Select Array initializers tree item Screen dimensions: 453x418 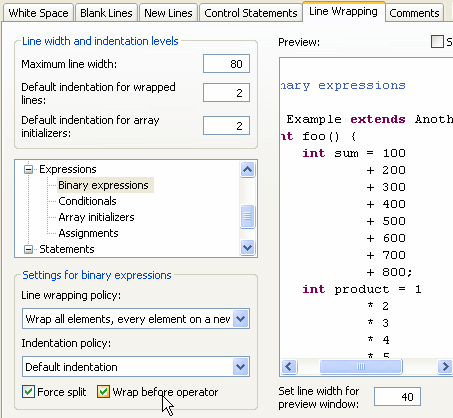(x=96, y=217)
